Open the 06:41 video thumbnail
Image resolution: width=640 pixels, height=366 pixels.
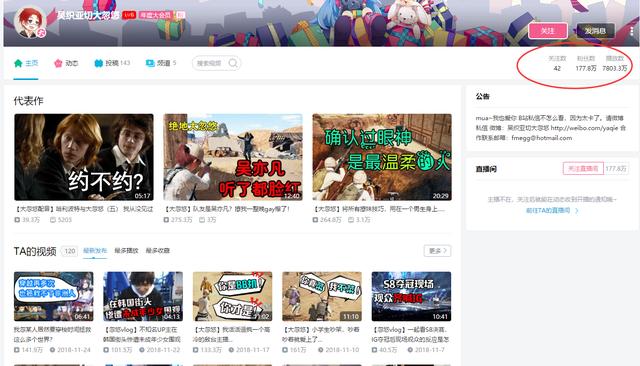pyautogui.click(x=53, y=297)
